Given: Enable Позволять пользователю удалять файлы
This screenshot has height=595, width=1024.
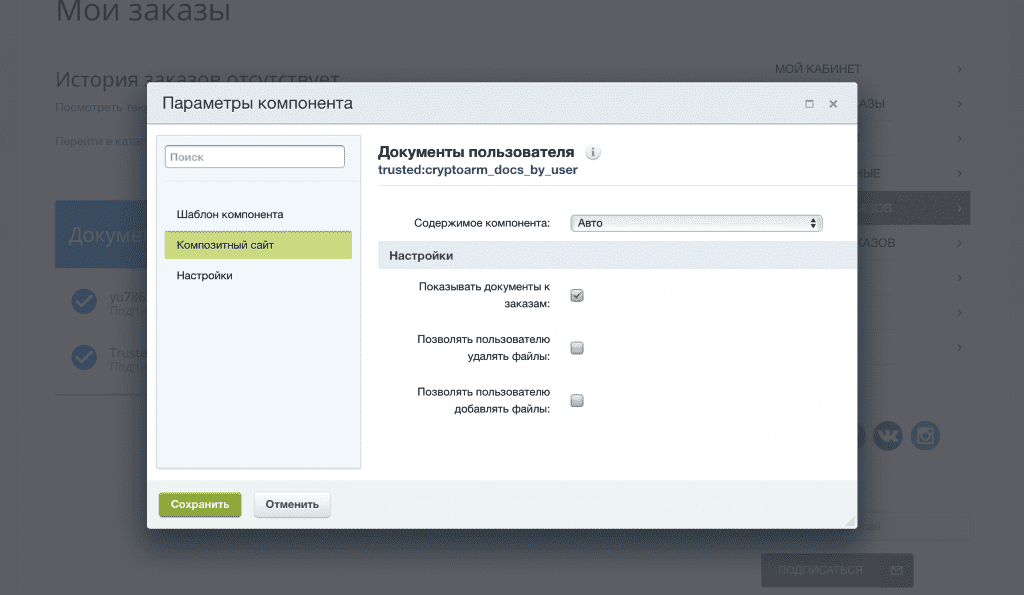Looking at the screenshot, I should (x=577, y=348).
